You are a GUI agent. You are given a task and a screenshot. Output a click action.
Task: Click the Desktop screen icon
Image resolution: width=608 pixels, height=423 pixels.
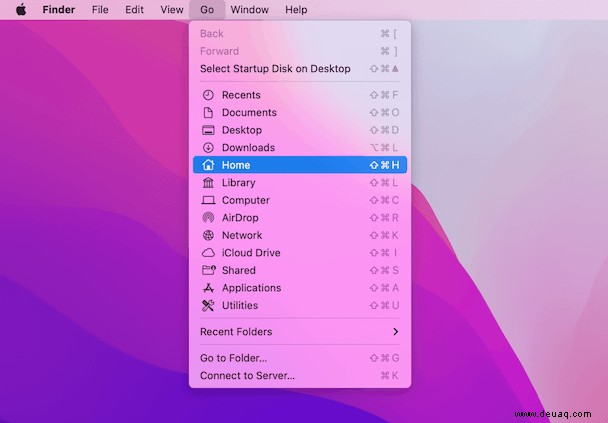pyautogui.click(x=208, y=130)
